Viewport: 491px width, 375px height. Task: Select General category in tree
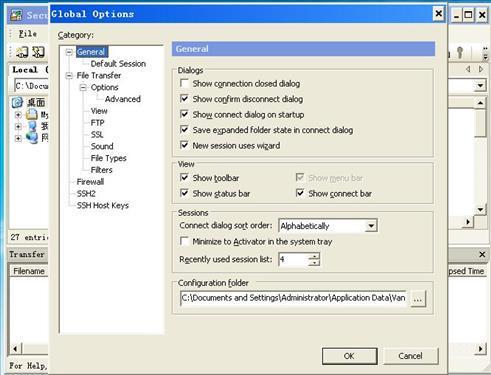pos(91,52)
